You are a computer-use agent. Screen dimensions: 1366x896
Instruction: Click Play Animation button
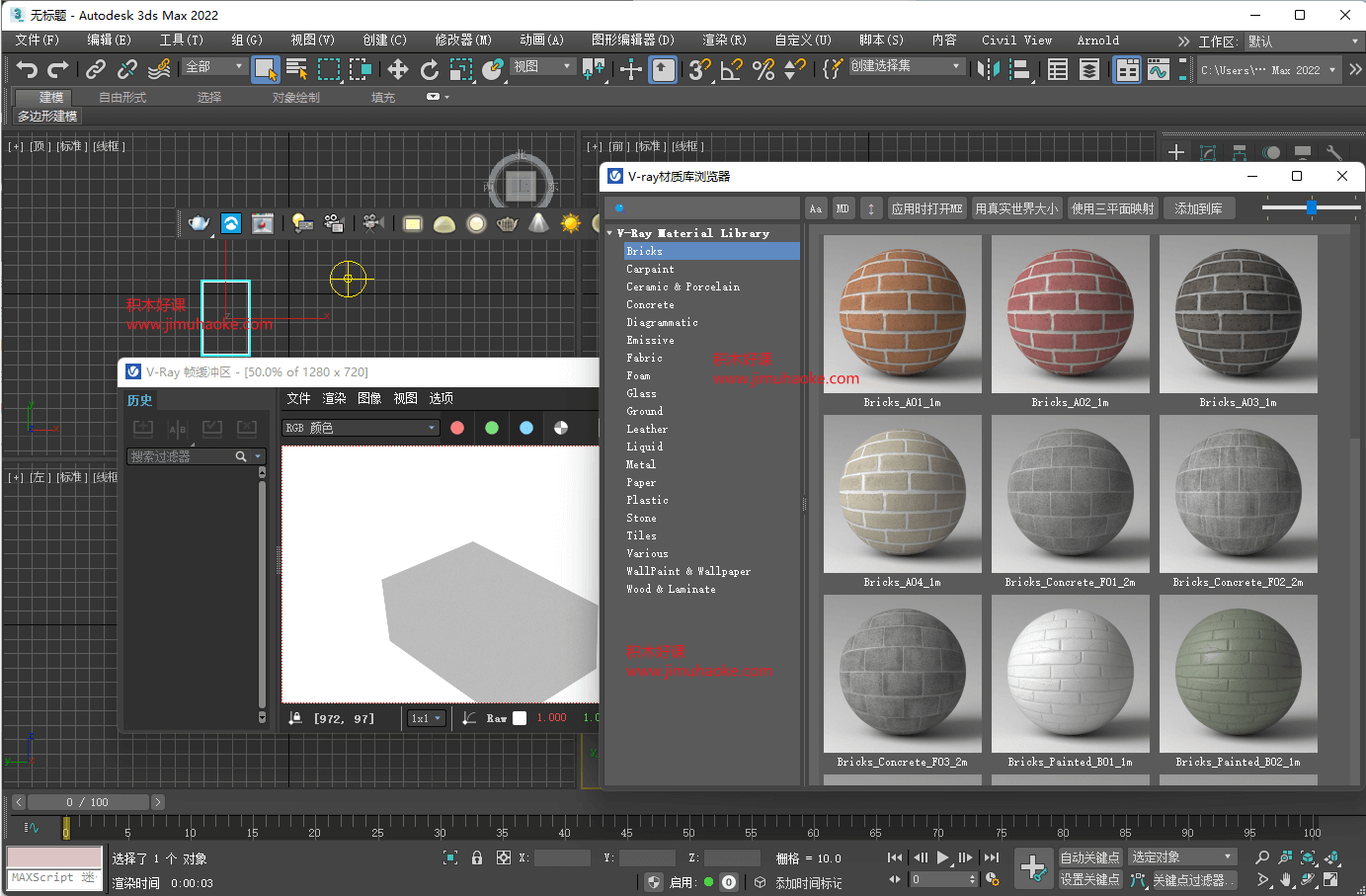[x=942, y=857]
